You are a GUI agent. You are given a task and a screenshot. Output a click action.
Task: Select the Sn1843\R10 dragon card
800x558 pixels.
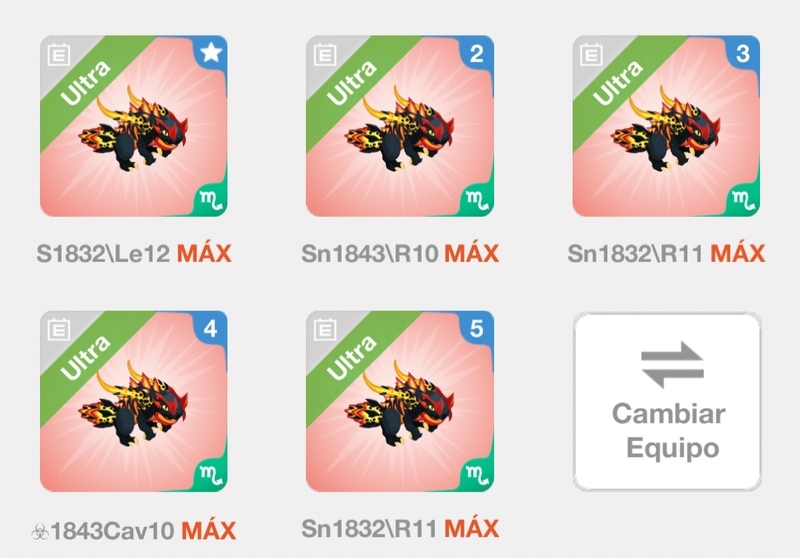(x=400, y=126)
